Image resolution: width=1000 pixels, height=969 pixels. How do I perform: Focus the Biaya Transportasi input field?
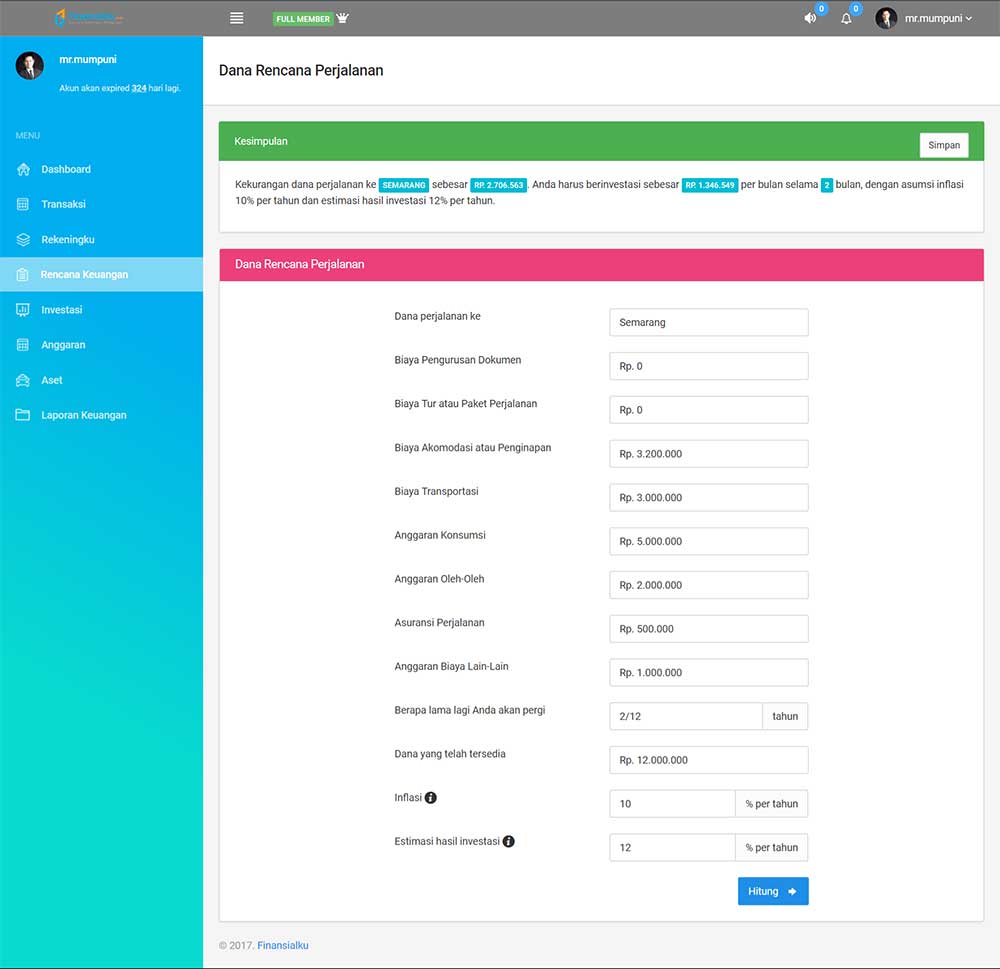[708, 497]
